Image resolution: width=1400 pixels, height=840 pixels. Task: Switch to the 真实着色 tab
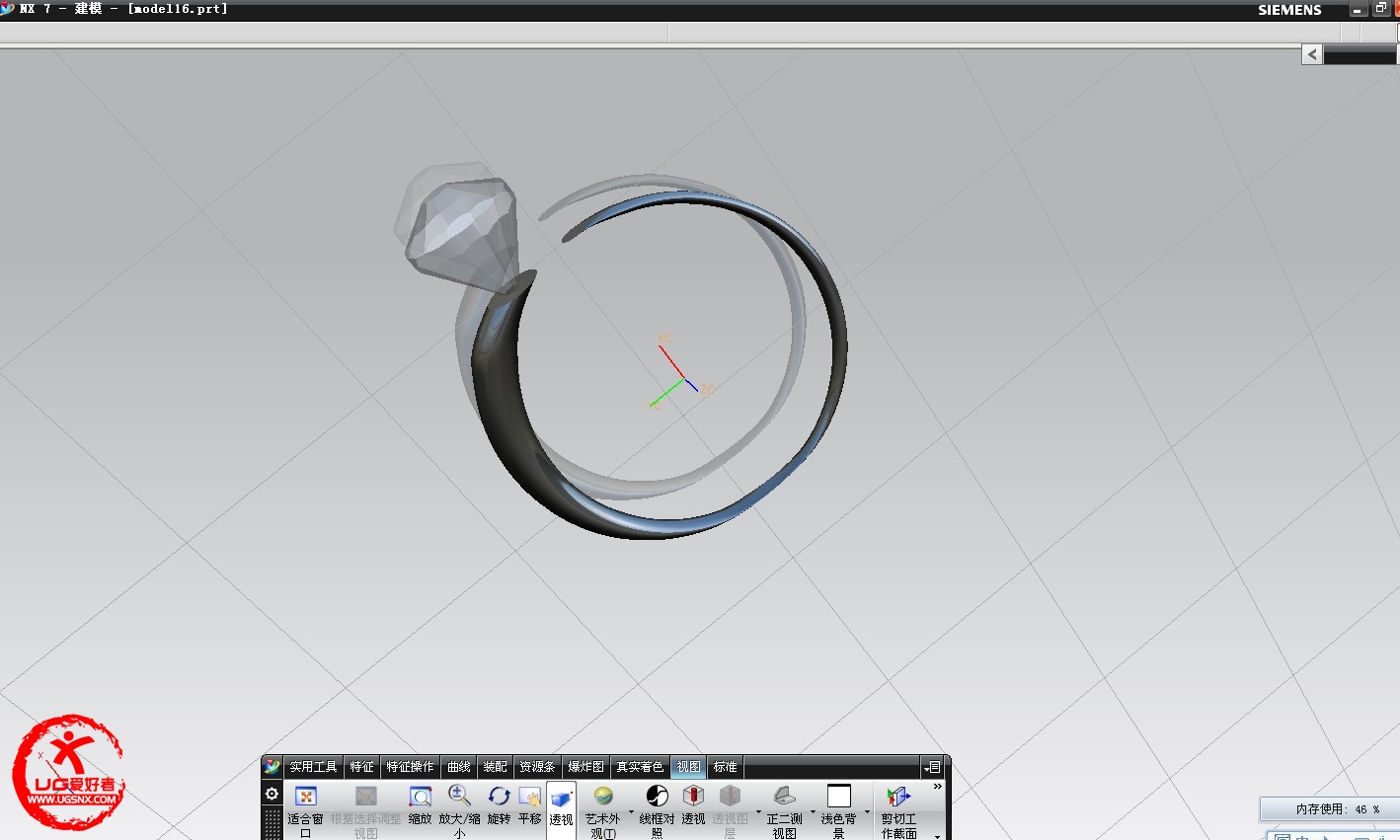point(640,767)
